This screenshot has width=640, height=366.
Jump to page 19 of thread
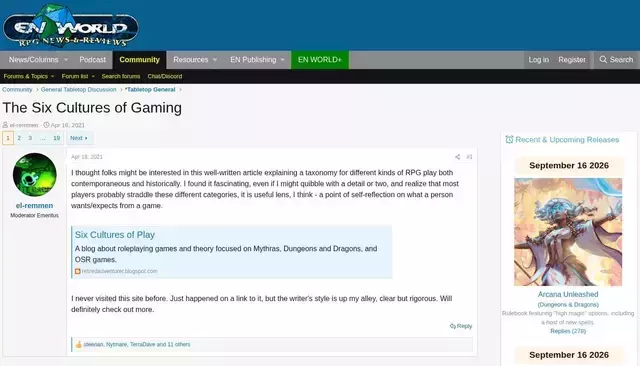57,138
